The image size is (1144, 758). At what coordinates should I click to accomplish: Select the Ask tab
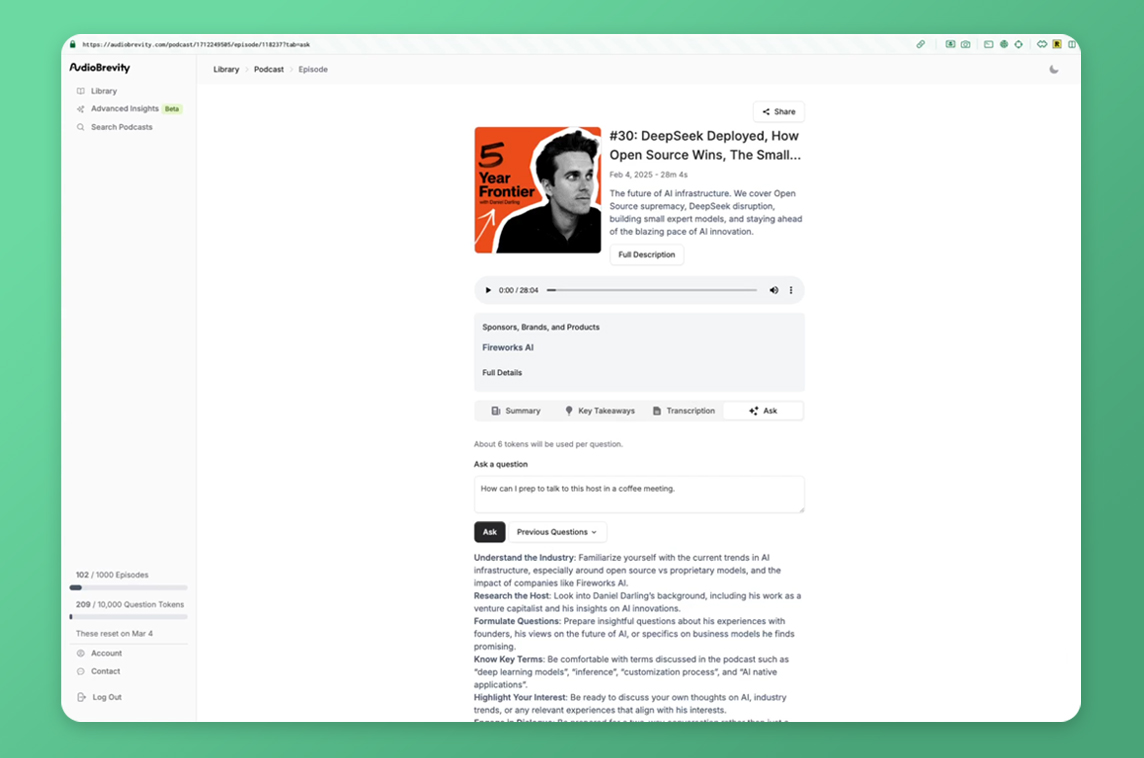(763, 411)
